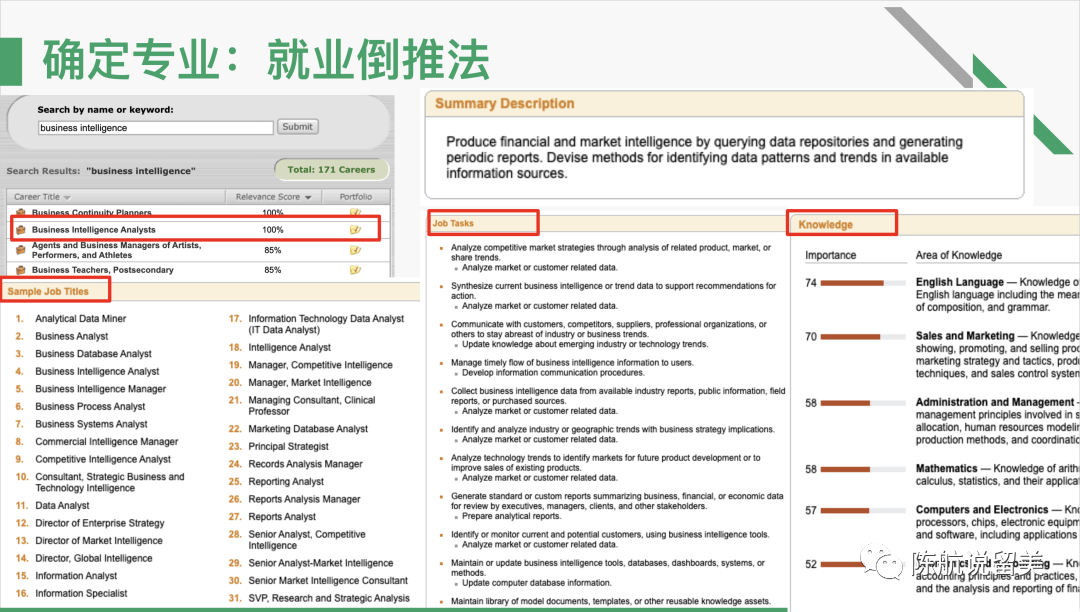This screenshot has height=612, width=1080.
Task: Click the briefcase icon beside Business Intelligence Analysts
Action: pos(21,230)
